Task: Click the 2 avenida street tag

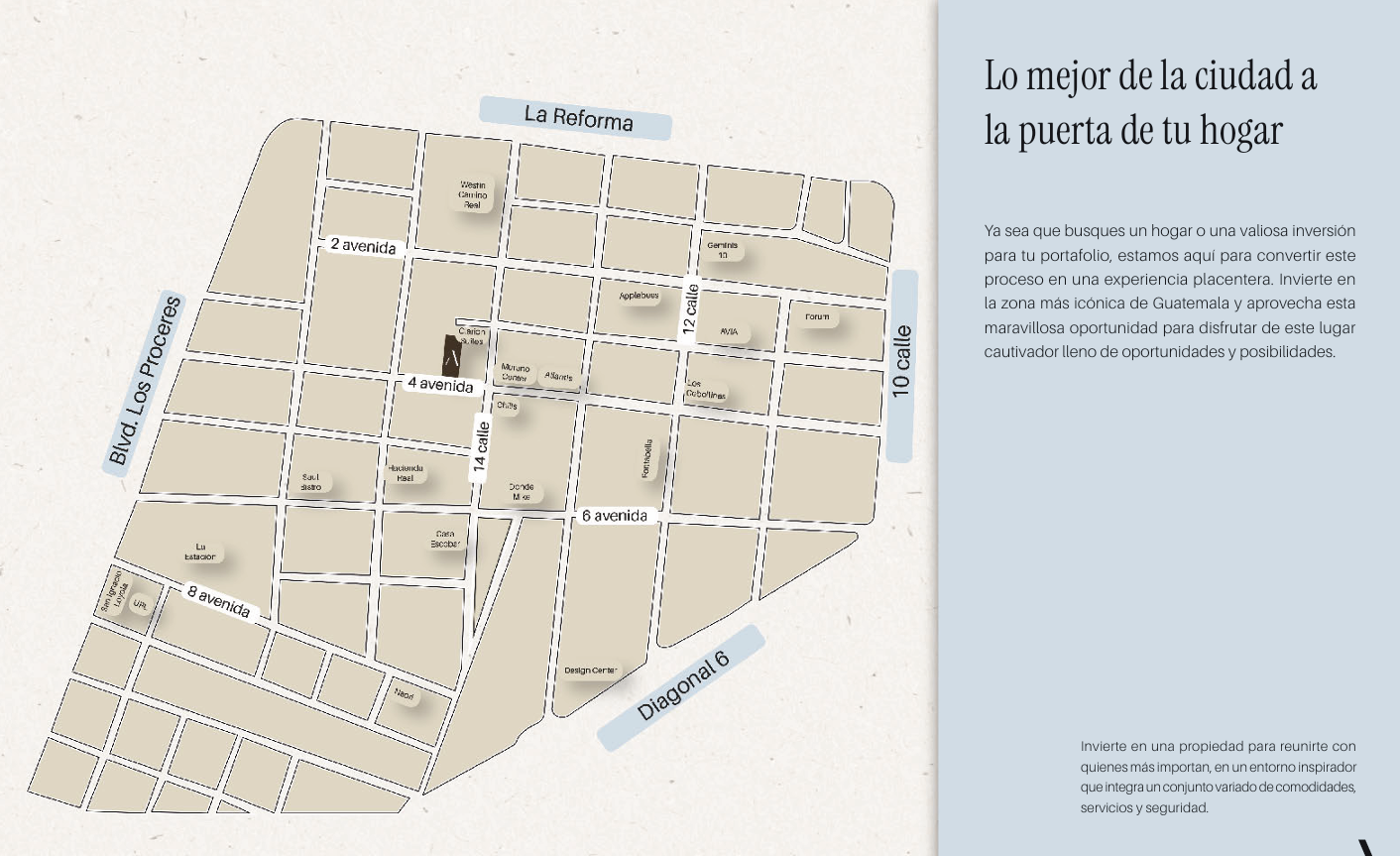Action: [x=363, y=245]
